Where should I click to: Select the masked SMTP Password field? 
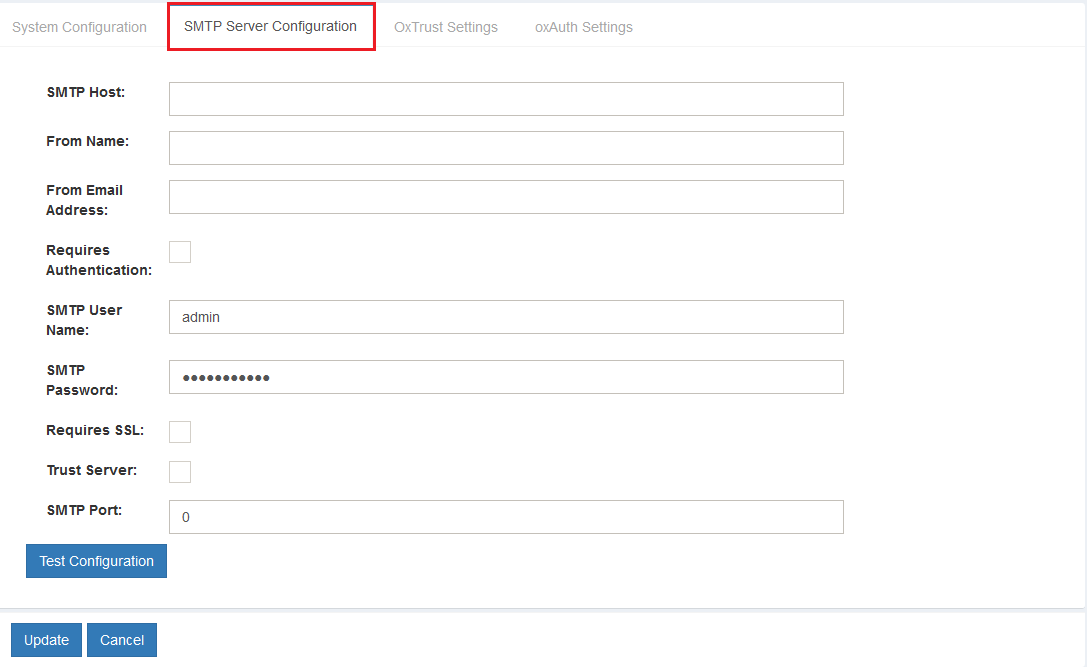pyautogui.click(x=505, y=377)
